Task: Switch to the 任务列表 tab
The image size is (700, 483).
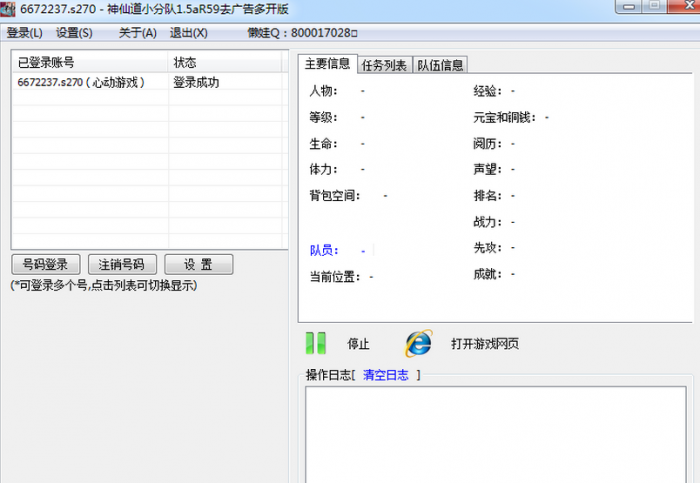Action: [x=384, y=65]
